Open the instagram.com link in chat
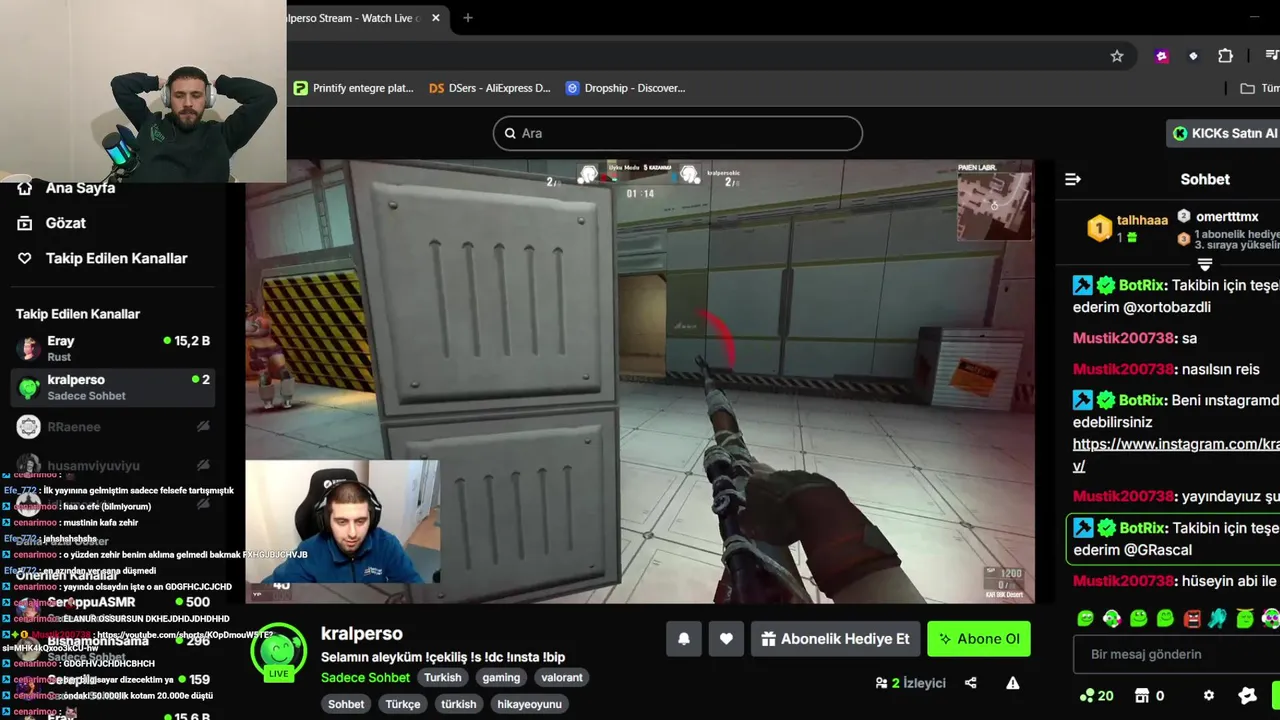The height and width of the screenshot is (720, 1280). point(1176,455)
